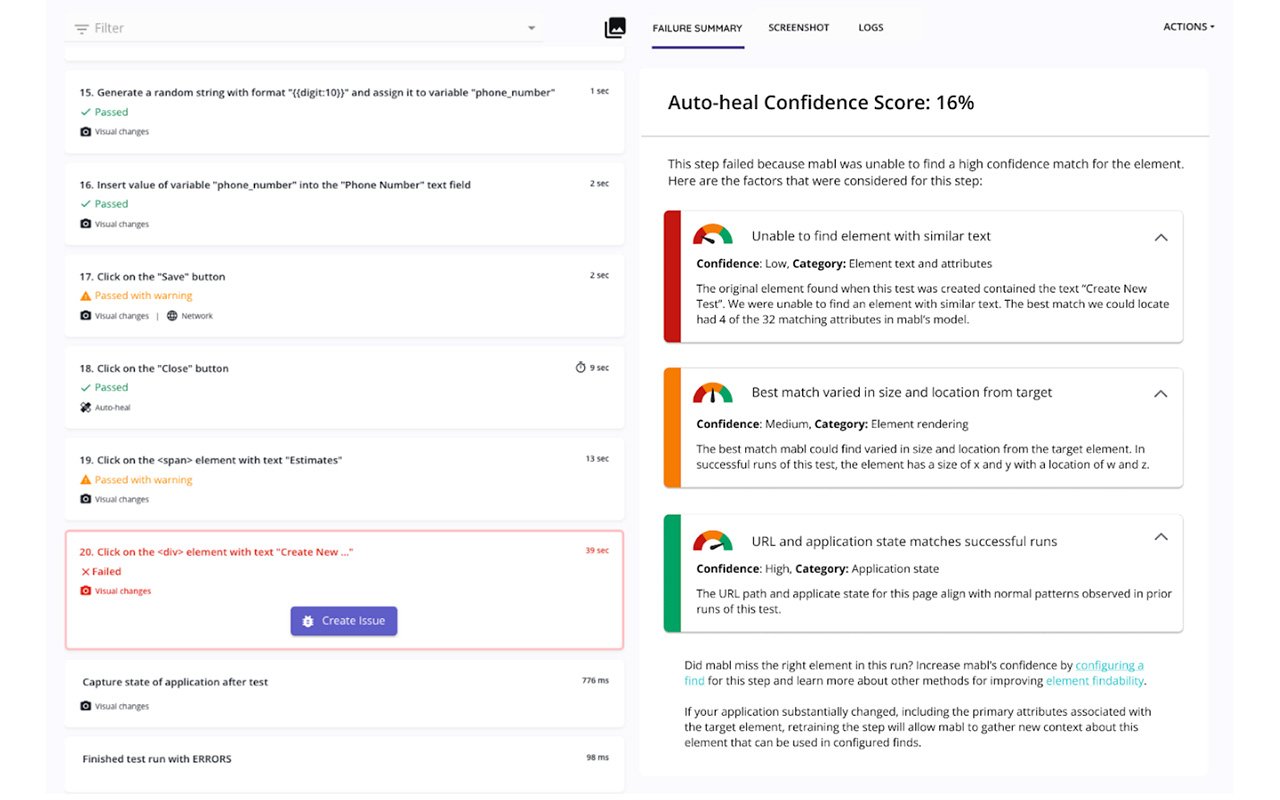Click the warning triangle icon on step 19
The image size is (1280, 800).
(x=85, y=480)
